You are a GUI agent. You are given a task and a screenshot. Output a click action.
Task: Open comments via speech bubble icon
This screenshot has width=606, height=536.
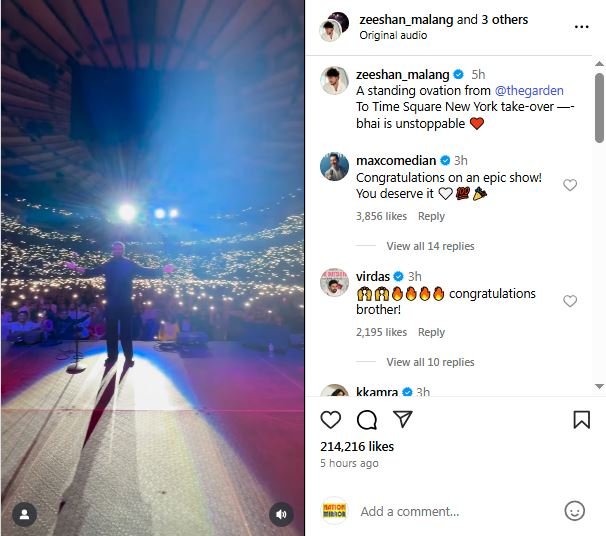click(x=367, y=420)
